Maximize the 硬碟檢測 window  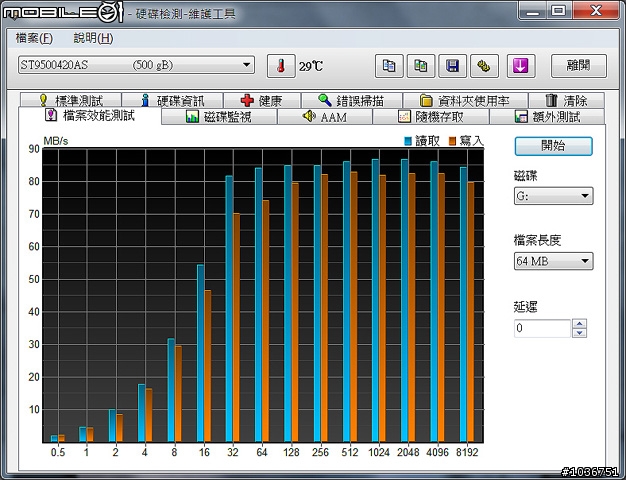(559, 10)
